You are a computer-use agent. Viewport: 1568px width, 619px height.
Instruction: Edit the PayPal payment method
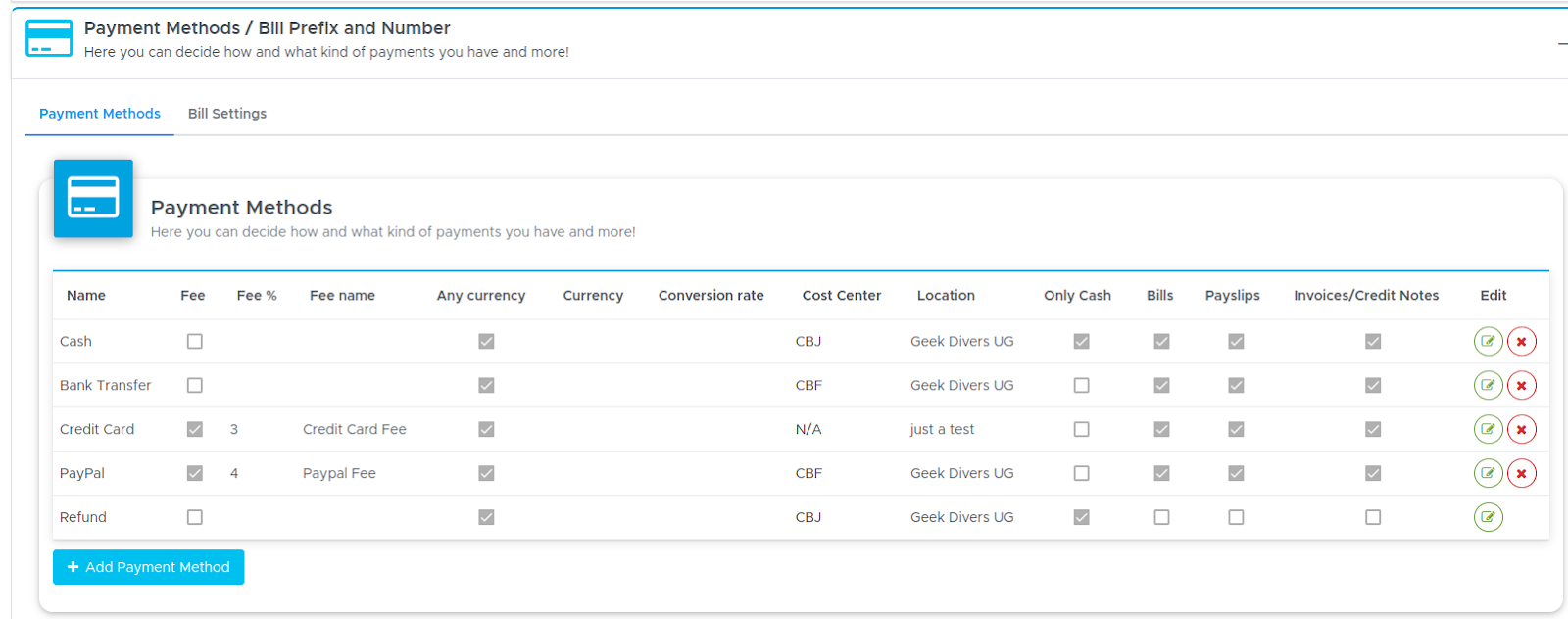1488,473
